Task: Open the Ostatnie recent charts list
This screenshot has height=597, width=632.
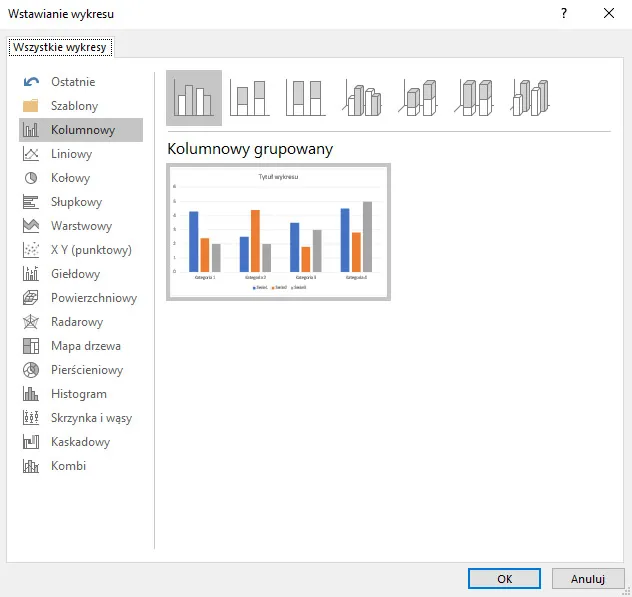Action: tap(73, 82)
